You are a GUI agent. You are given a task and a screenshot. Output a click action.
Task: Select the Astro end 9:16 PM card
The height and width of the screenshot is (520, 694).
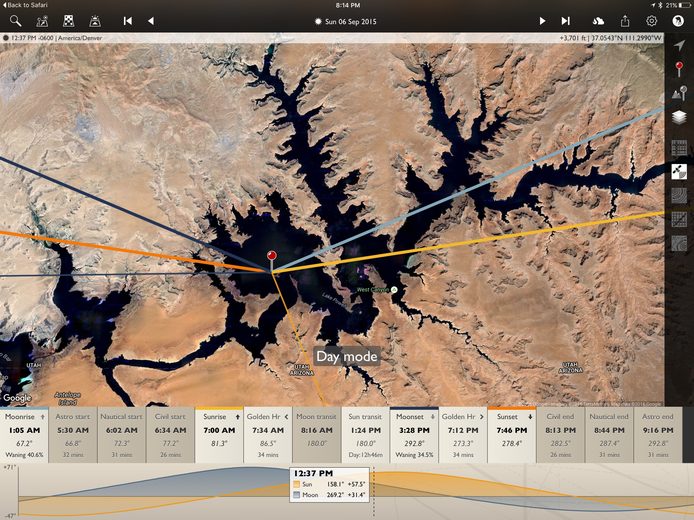[658, 435]
